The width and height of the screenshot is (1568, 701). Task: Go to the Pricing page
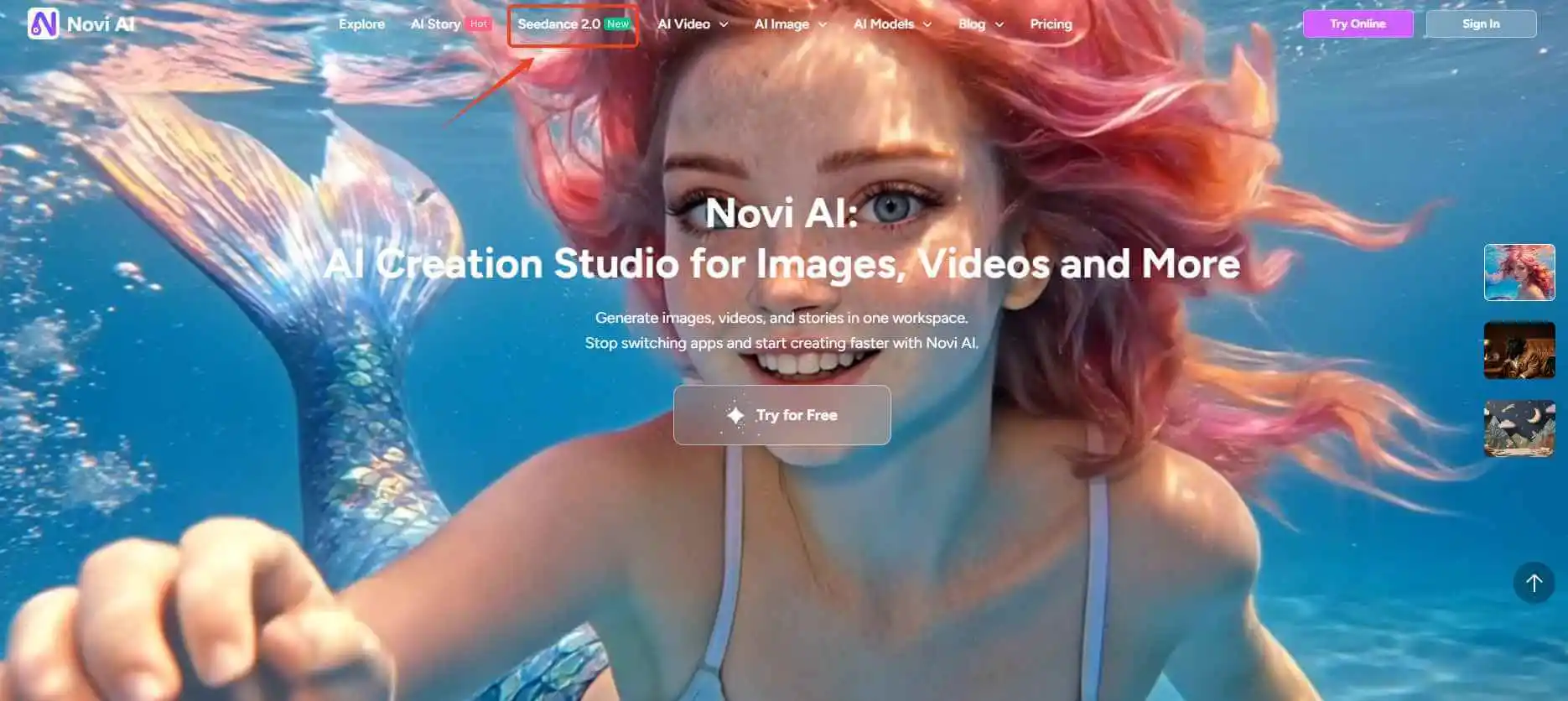coord(1051,24)
